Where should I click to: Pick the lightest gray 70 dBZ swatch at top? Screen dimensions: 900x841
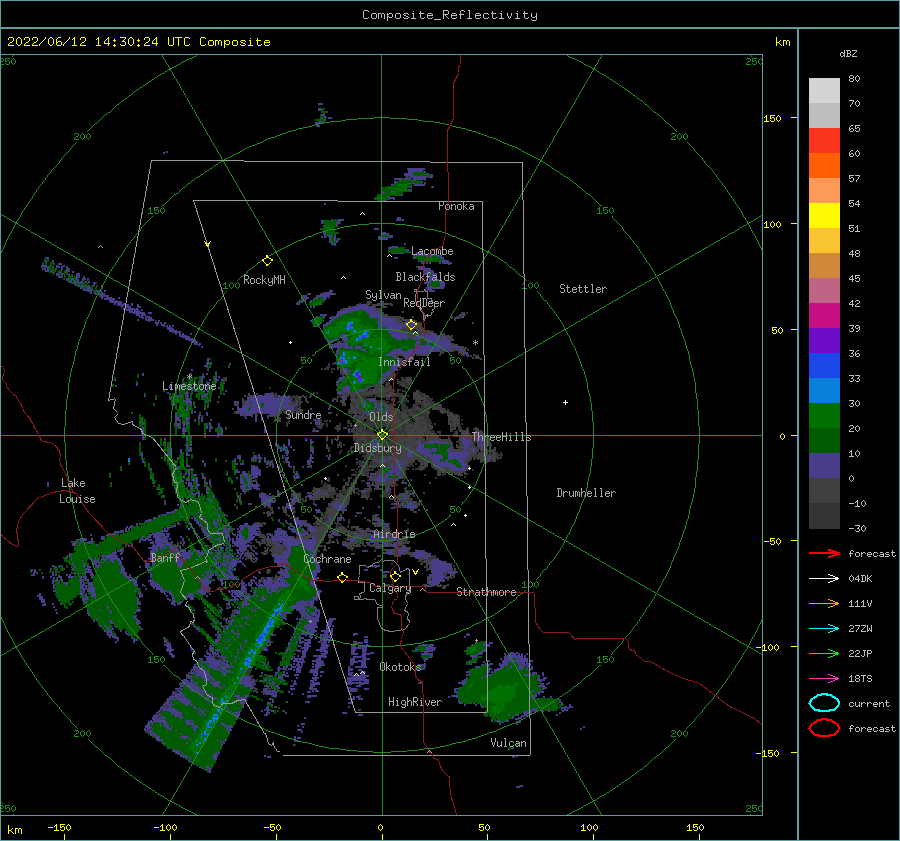click(x=824, y=90)
